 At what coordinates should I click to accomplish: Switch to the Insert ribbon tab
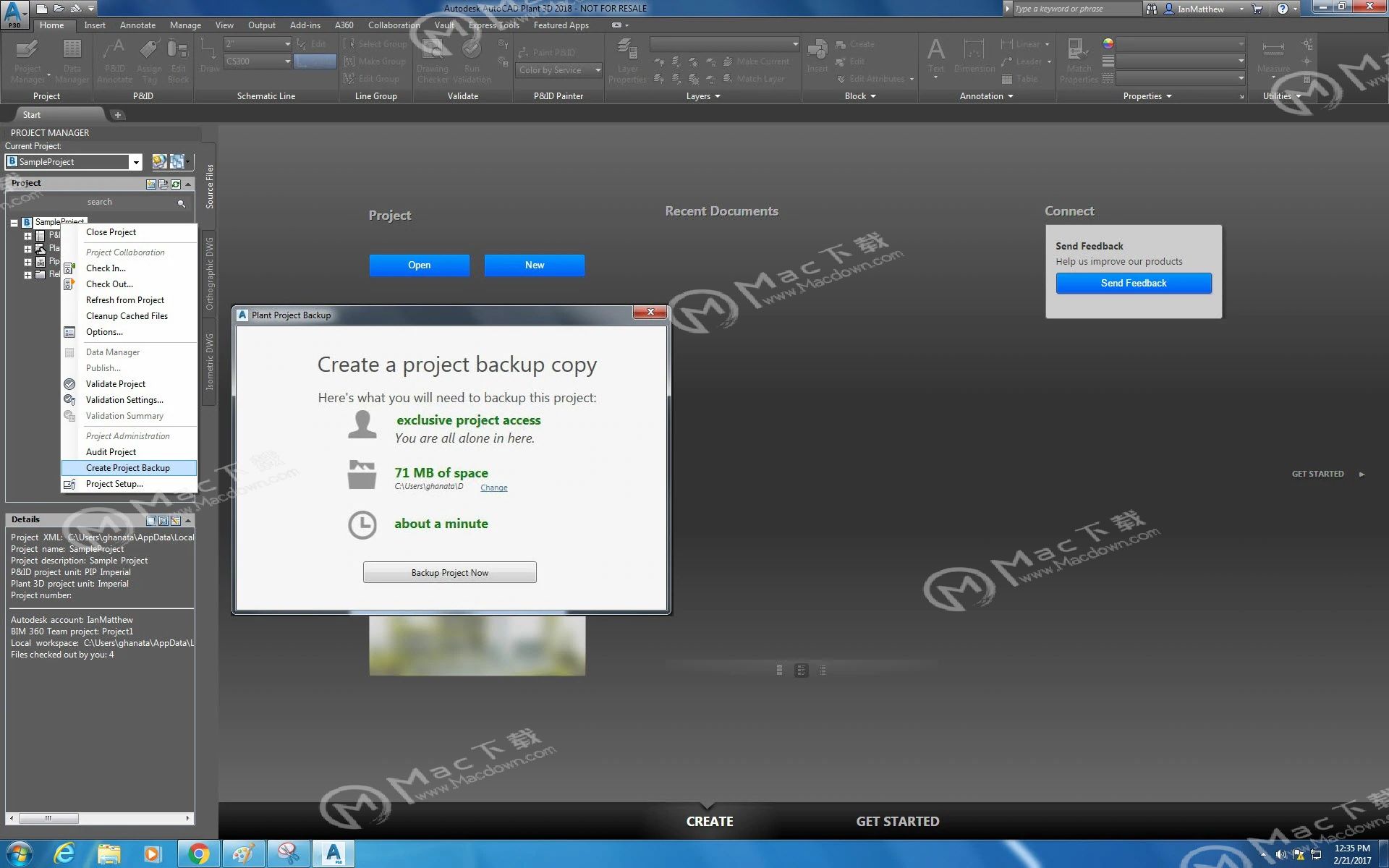(x=94, y=25)
